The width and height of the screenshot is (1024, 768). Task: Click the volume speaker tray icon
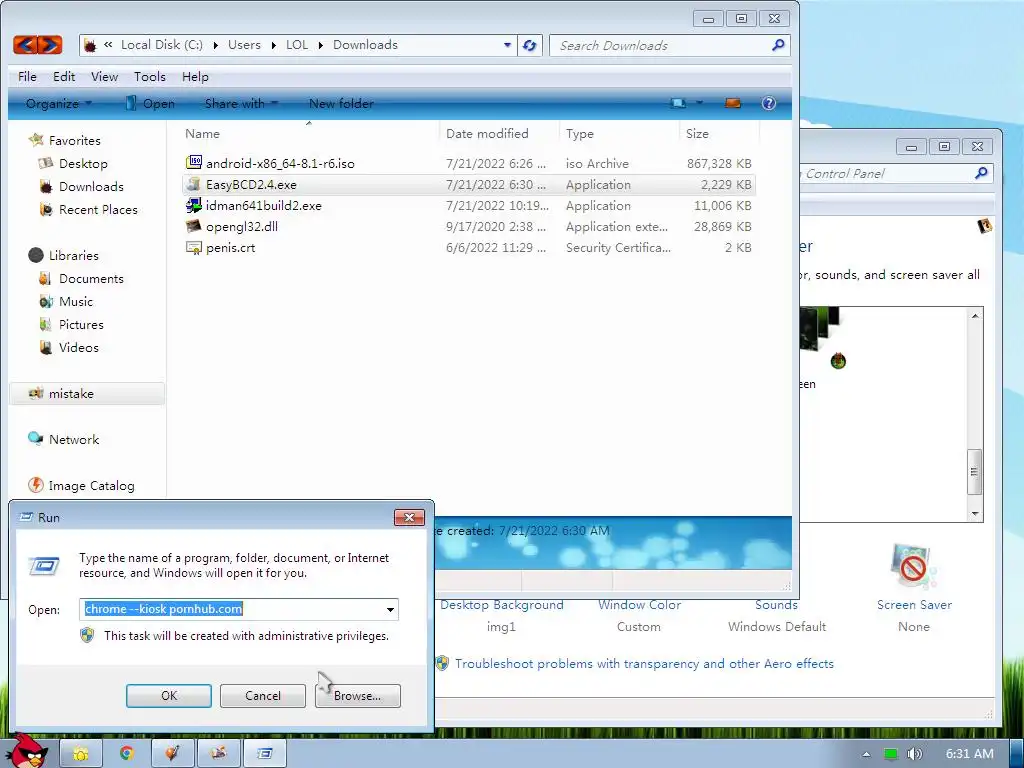pyautogui.click(x=915, y=754)
